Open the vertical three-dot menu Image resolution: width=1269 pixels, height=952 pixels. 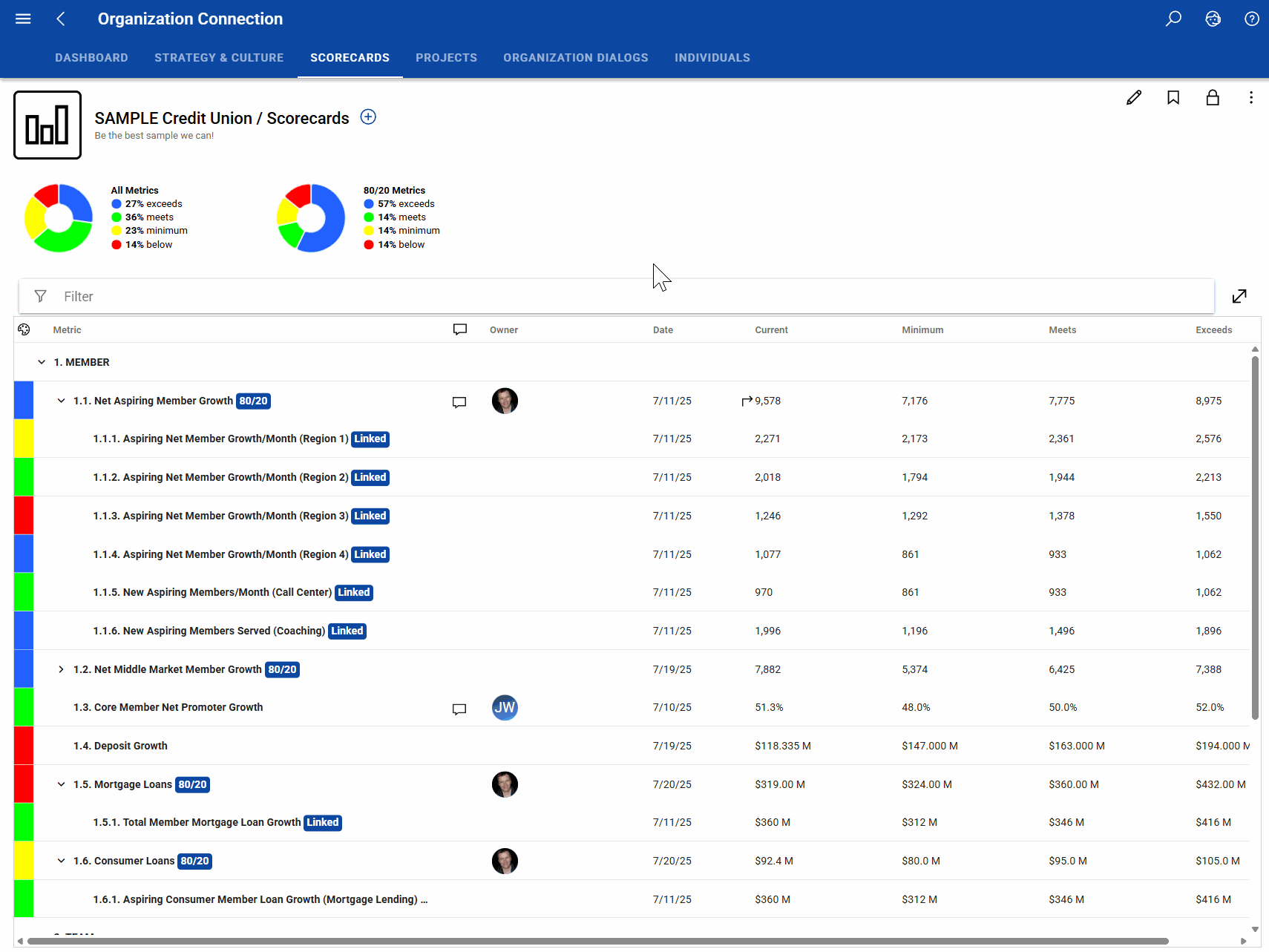tap(1251, 97)
